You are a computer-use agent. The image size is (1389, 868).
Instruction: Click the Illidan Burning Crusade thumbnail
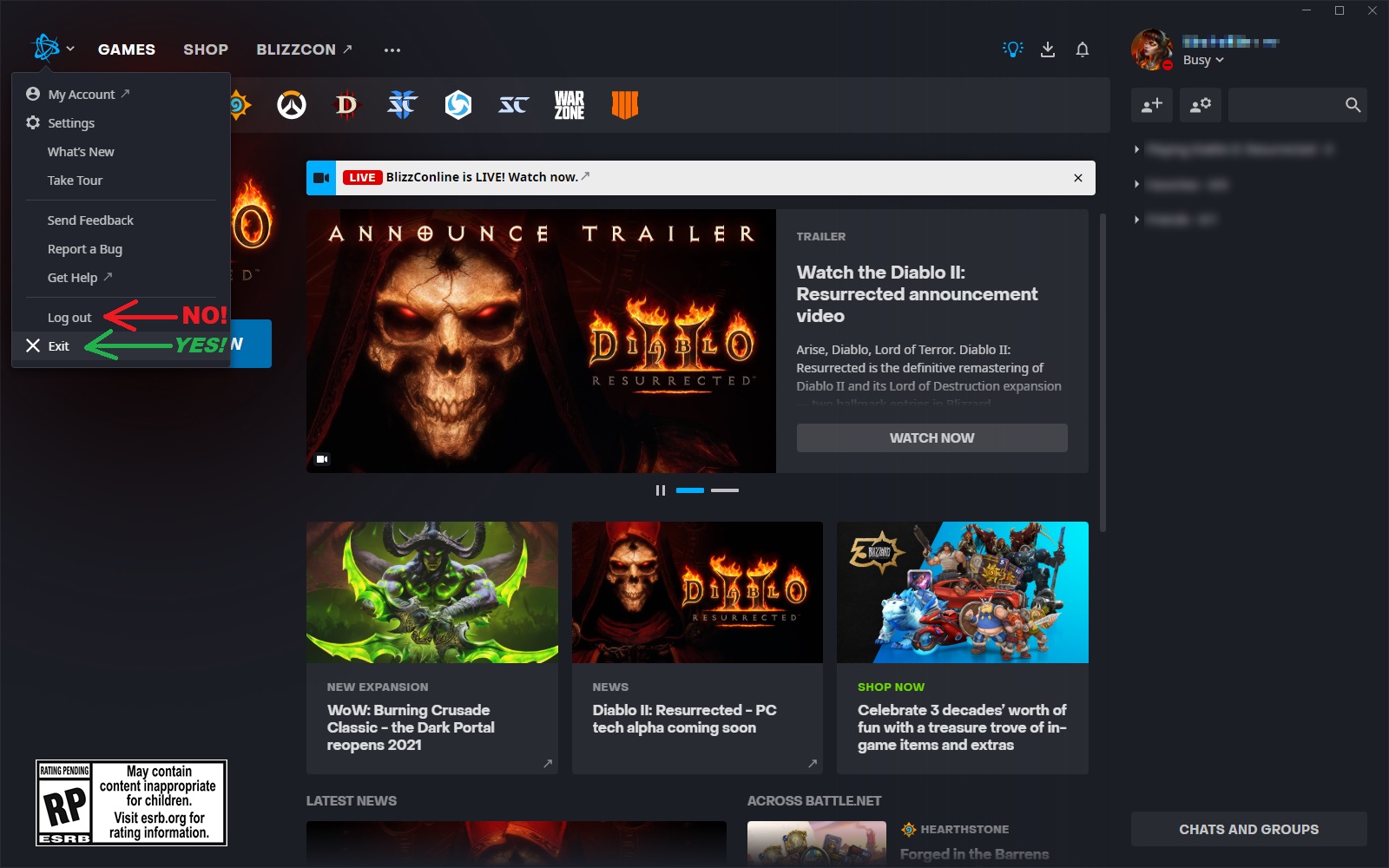coord(432,592)
